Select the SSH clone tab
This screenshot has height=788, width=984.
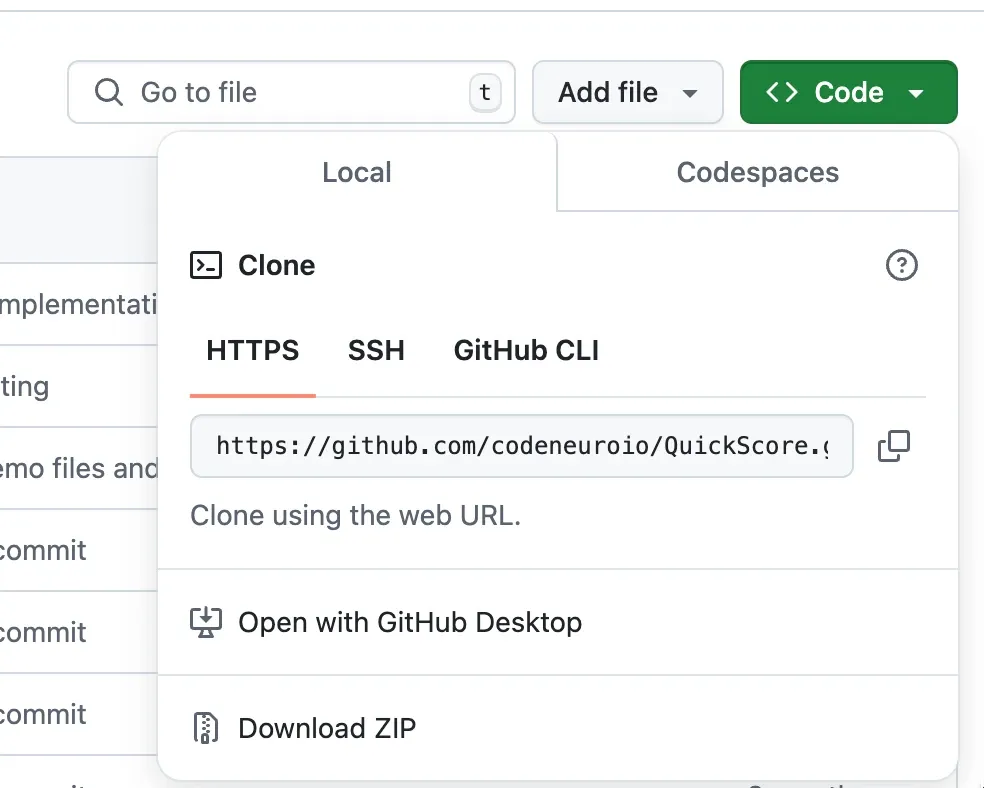pos(376,350)
